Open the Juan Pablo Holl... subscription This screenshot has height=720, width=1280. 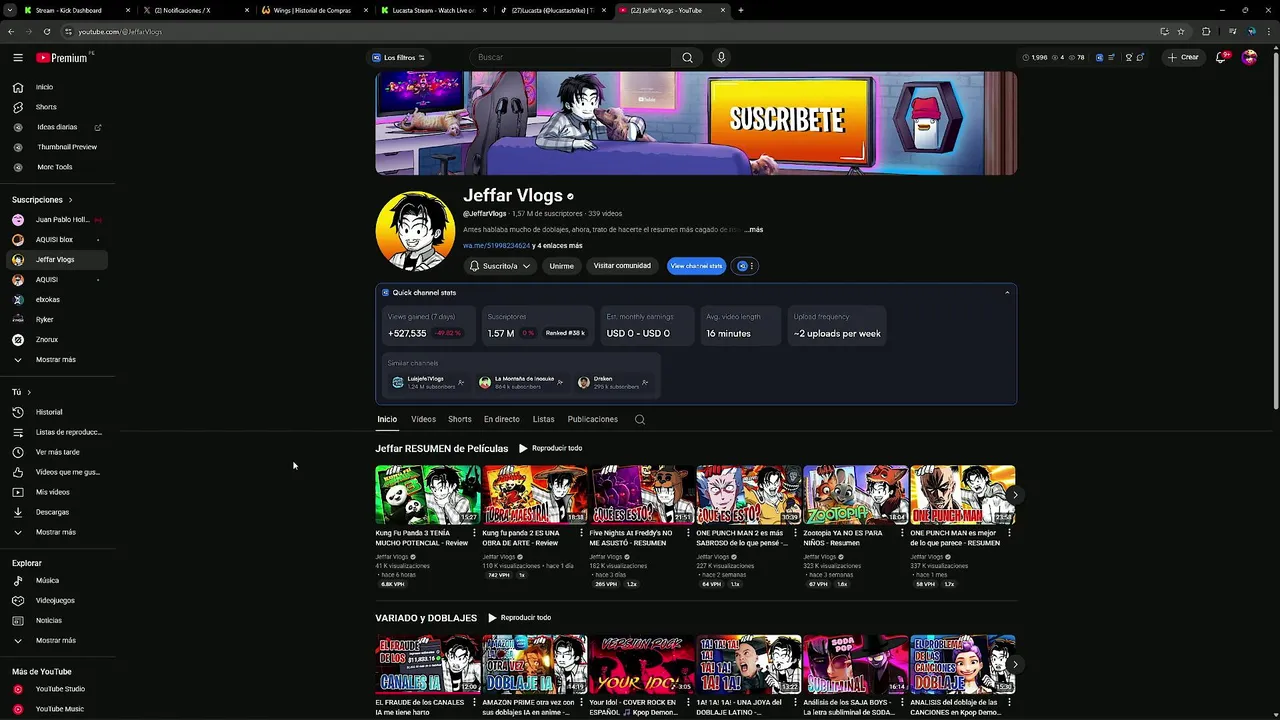(57, 219)
